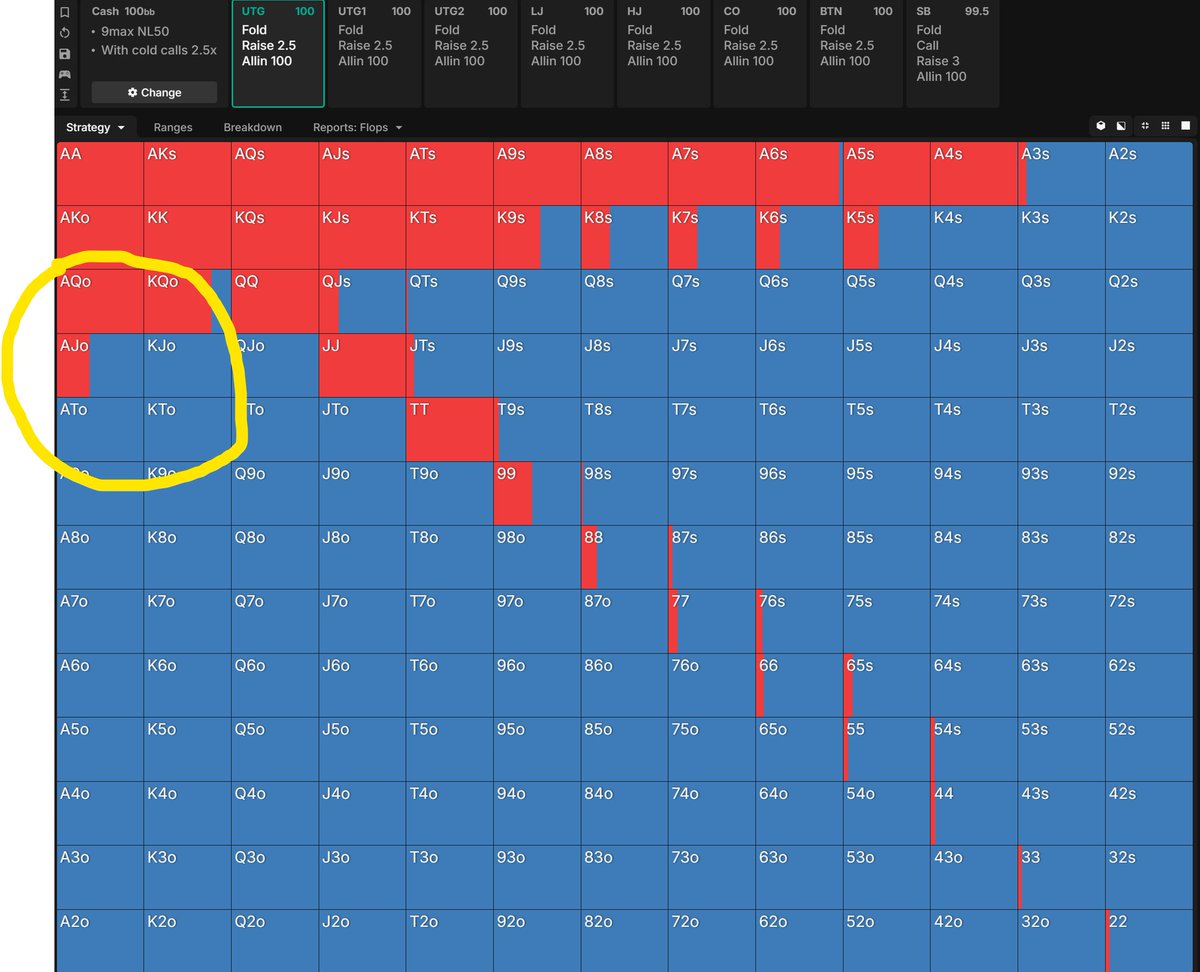
Task: Select the UTG position card
Action: coord(278,53)
